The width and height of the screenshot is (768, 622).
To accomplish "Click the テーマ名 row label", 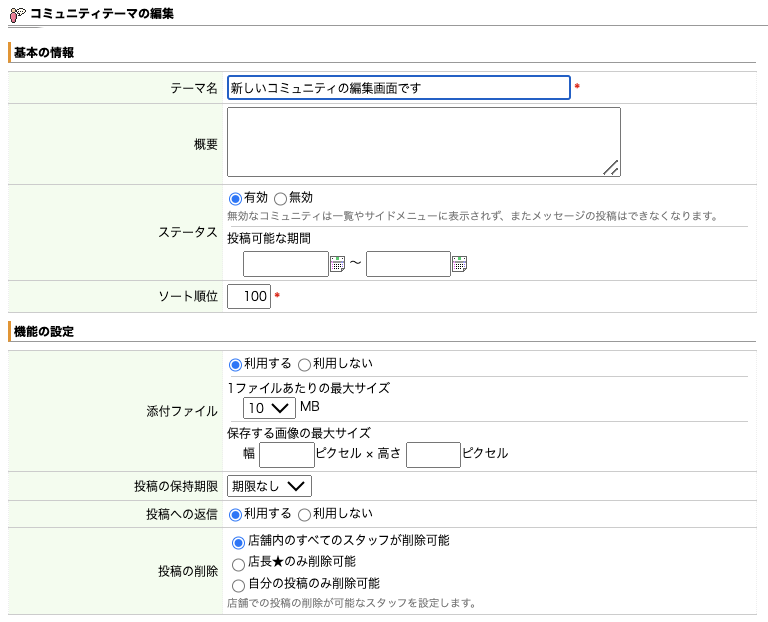I will tap(194, 88).
